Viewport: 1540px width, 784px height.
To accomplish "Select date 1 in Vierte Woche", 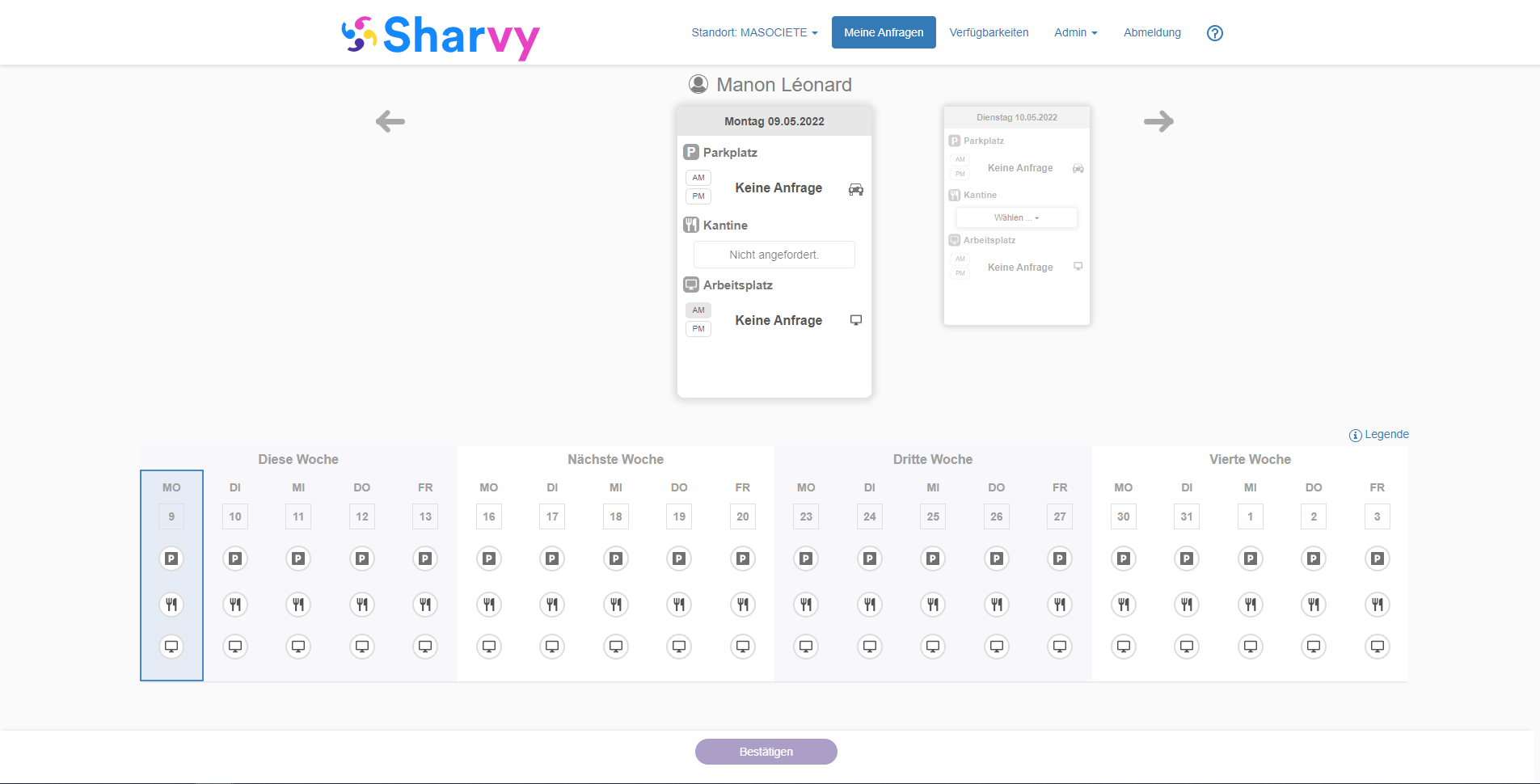I will (x=1251, y=516).
